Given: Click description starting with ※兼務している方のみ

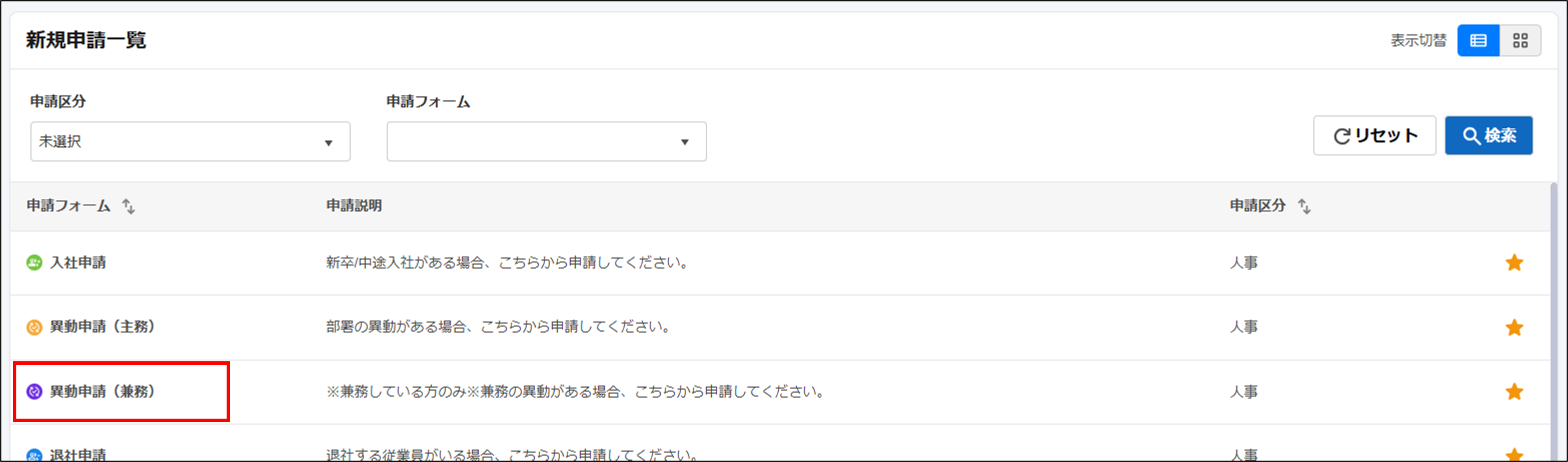Looking at the screenshot, I should point(576,391).
